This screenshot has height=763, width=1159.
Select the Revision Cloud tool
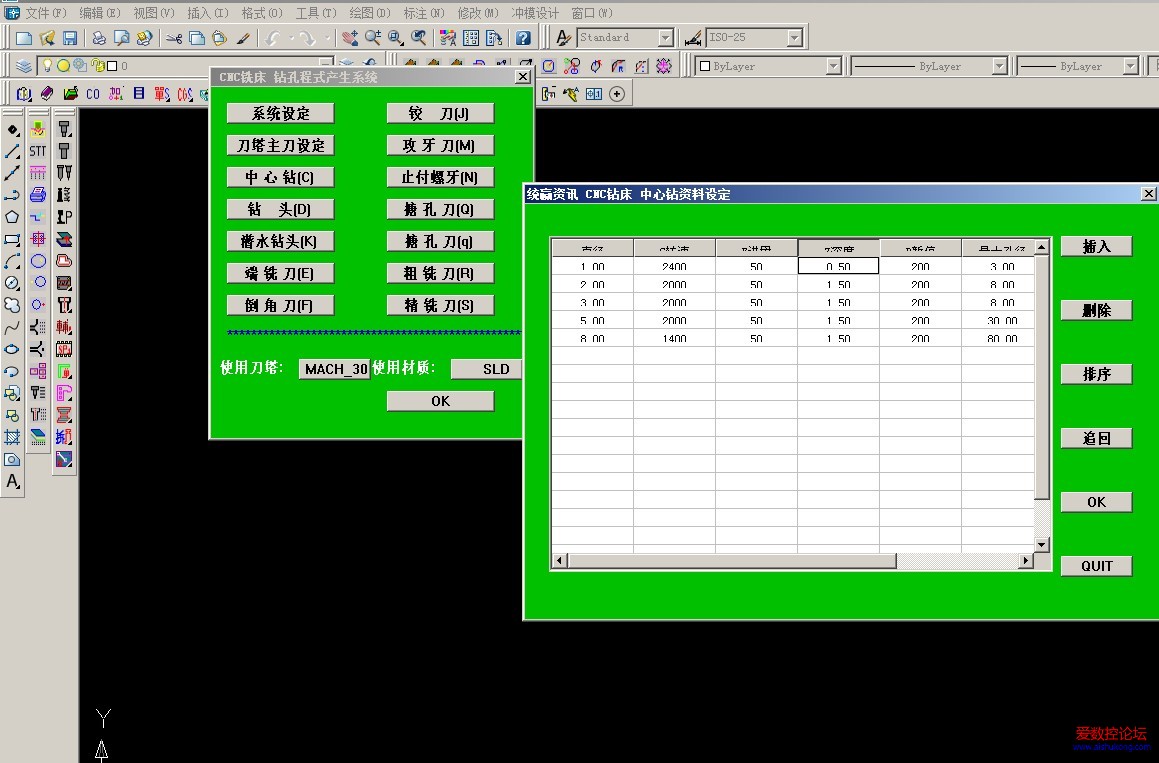[12, 305]
